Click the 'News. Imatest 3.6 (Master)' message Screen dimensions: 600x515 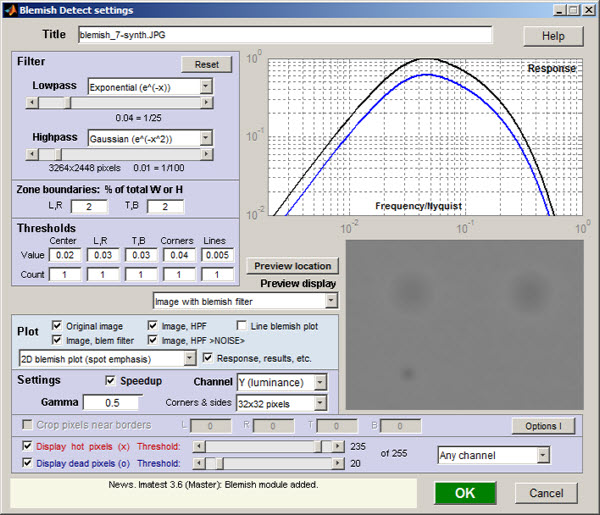pos(213,485)
